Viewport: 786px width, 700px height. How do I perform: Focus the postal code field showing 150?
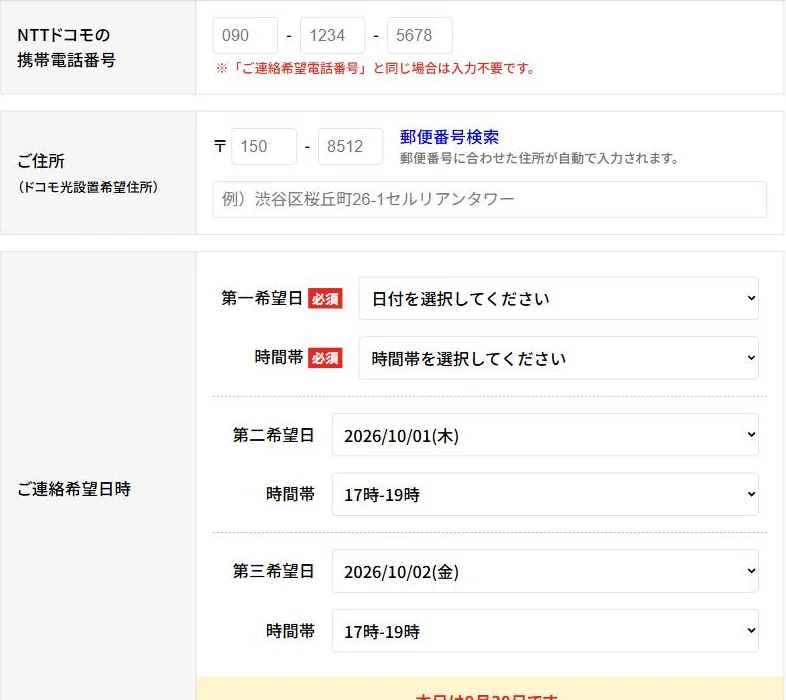pos(264,146)
